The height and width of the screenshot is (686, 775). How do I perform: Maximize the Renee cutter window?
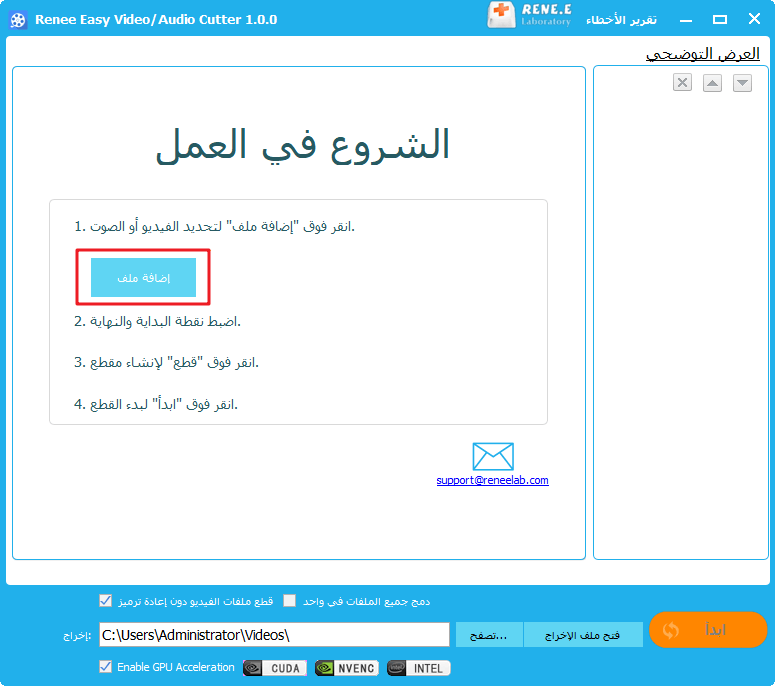pos(720,20)
